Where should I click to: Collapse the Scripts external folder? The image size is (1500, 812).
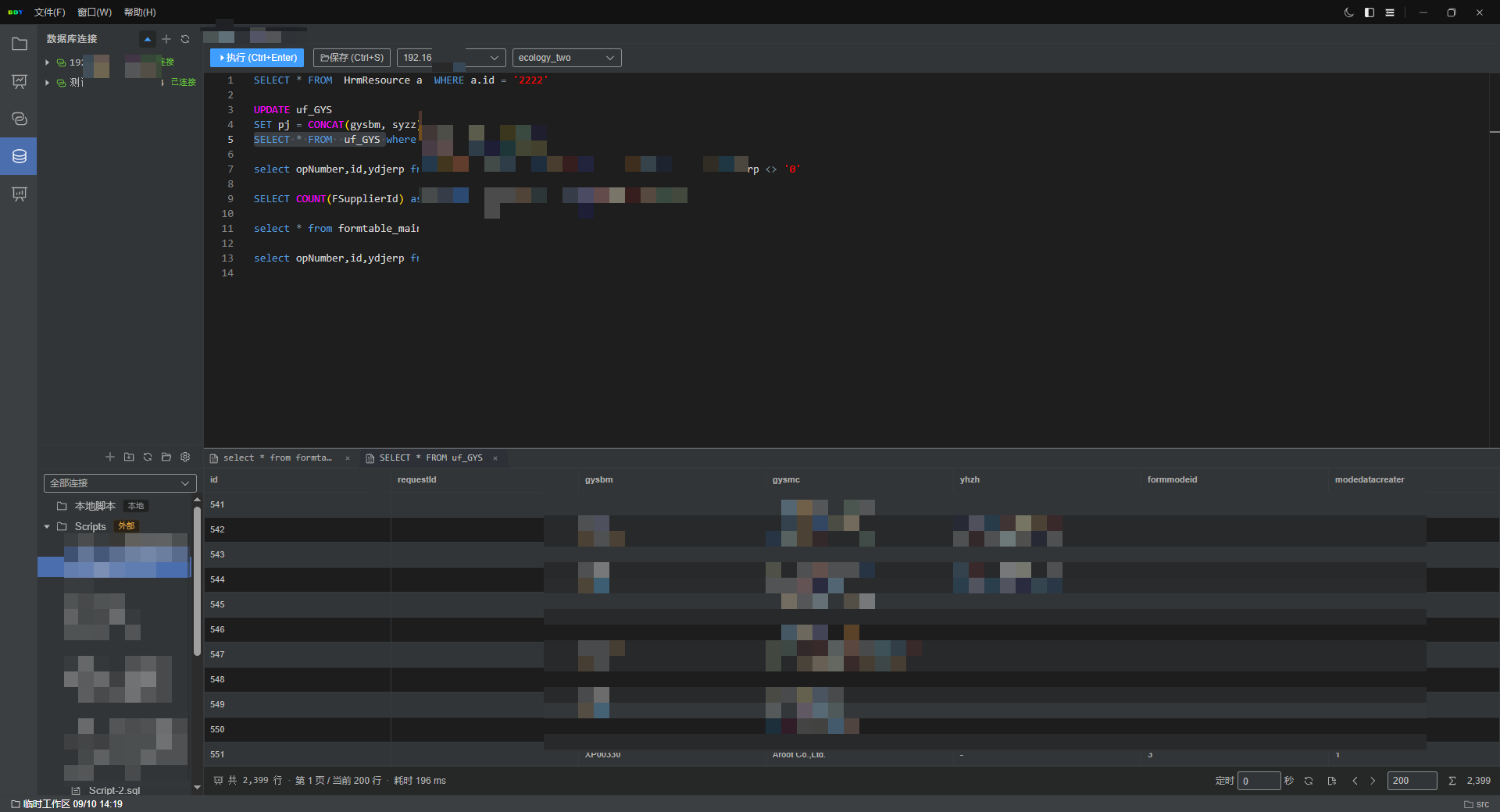click(x=48, y=527)
